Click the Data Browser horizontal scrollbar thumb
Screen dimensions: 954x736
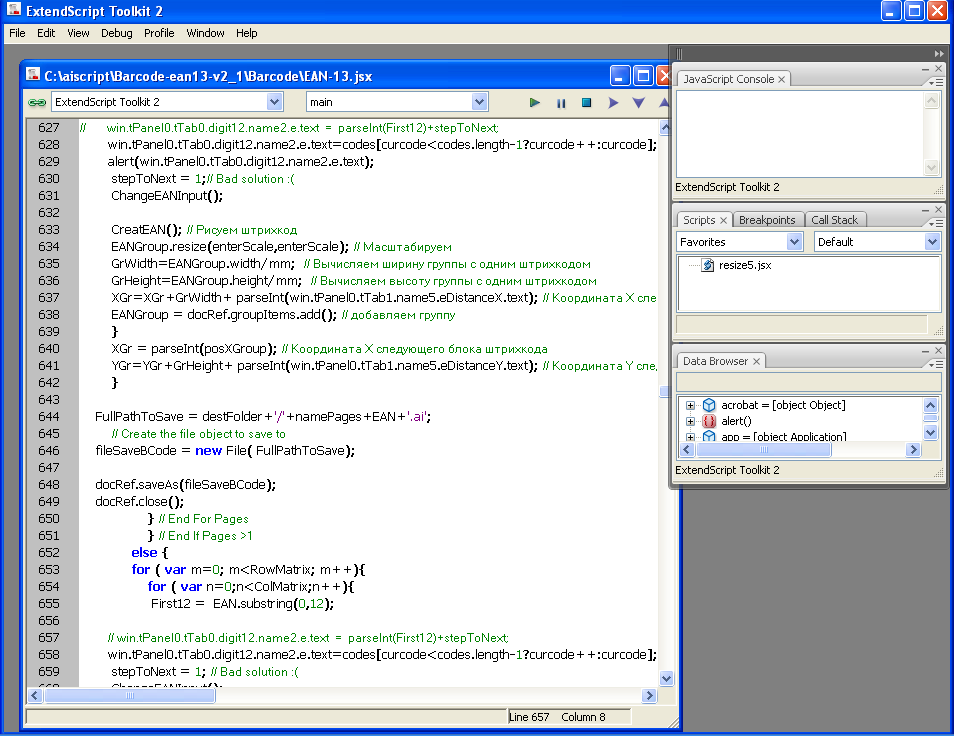764,450
